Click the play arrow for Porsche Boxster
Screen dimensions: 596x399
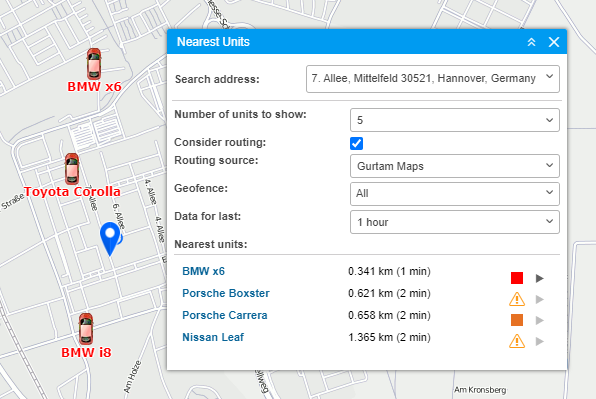pos(540,299)
